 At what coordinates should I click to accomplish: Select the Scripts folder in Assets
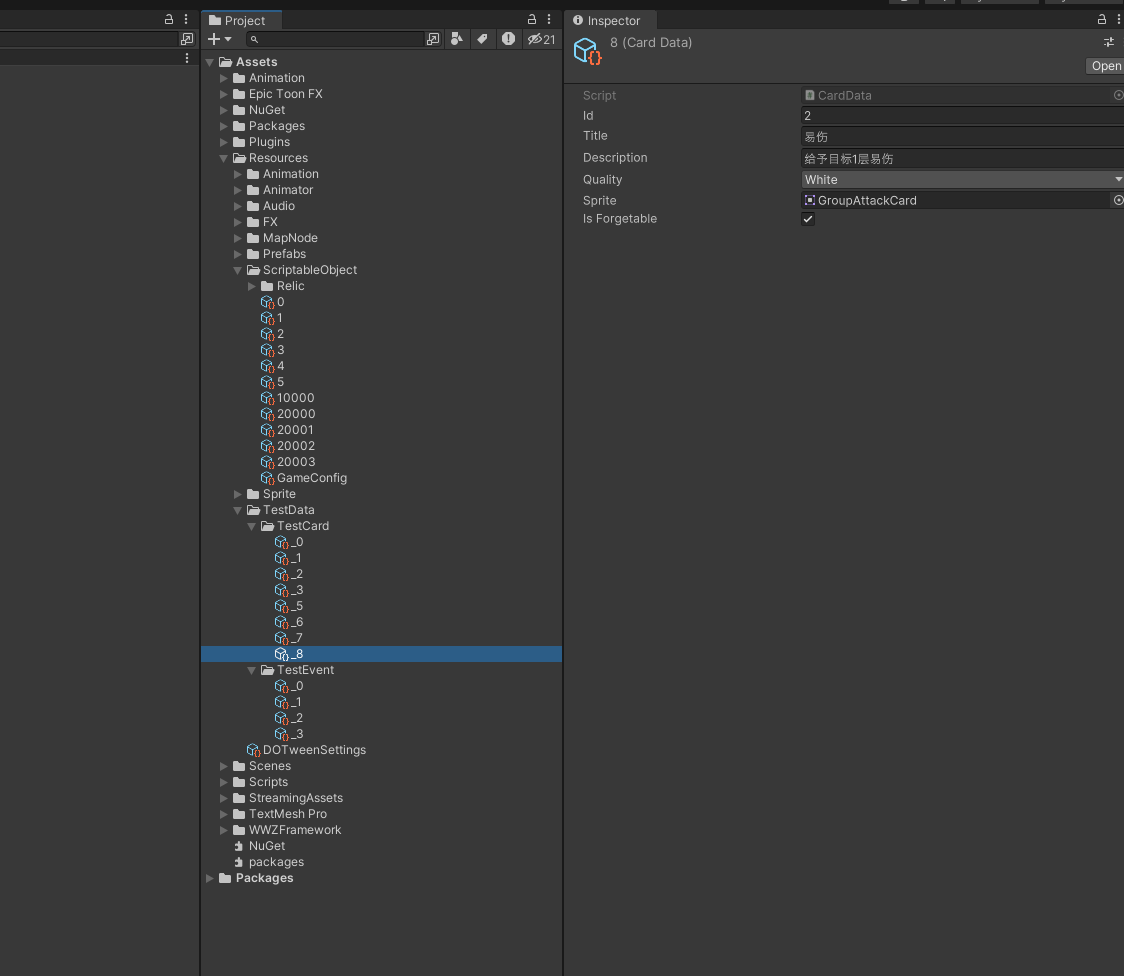pos(268,782)
